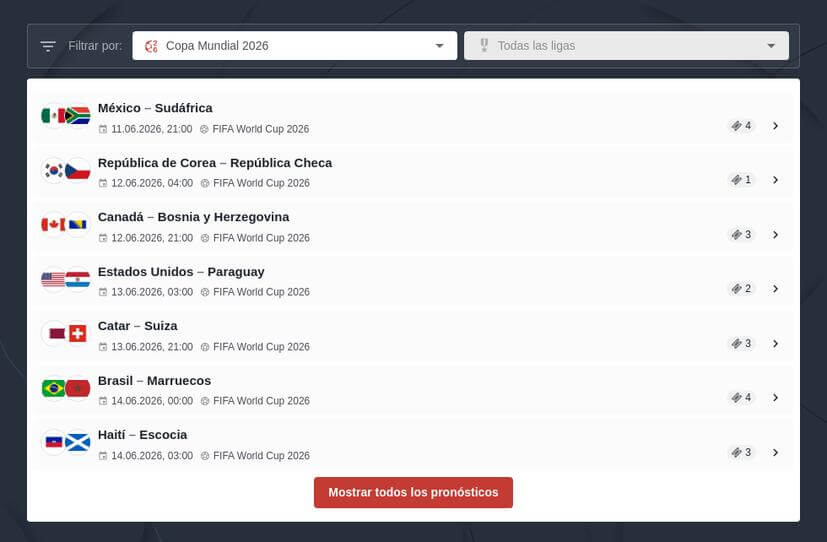Expand the Canadá – Bosnia y Herzegovina chevron
Screen dimensions: 827x542
[x=775, y=235]
